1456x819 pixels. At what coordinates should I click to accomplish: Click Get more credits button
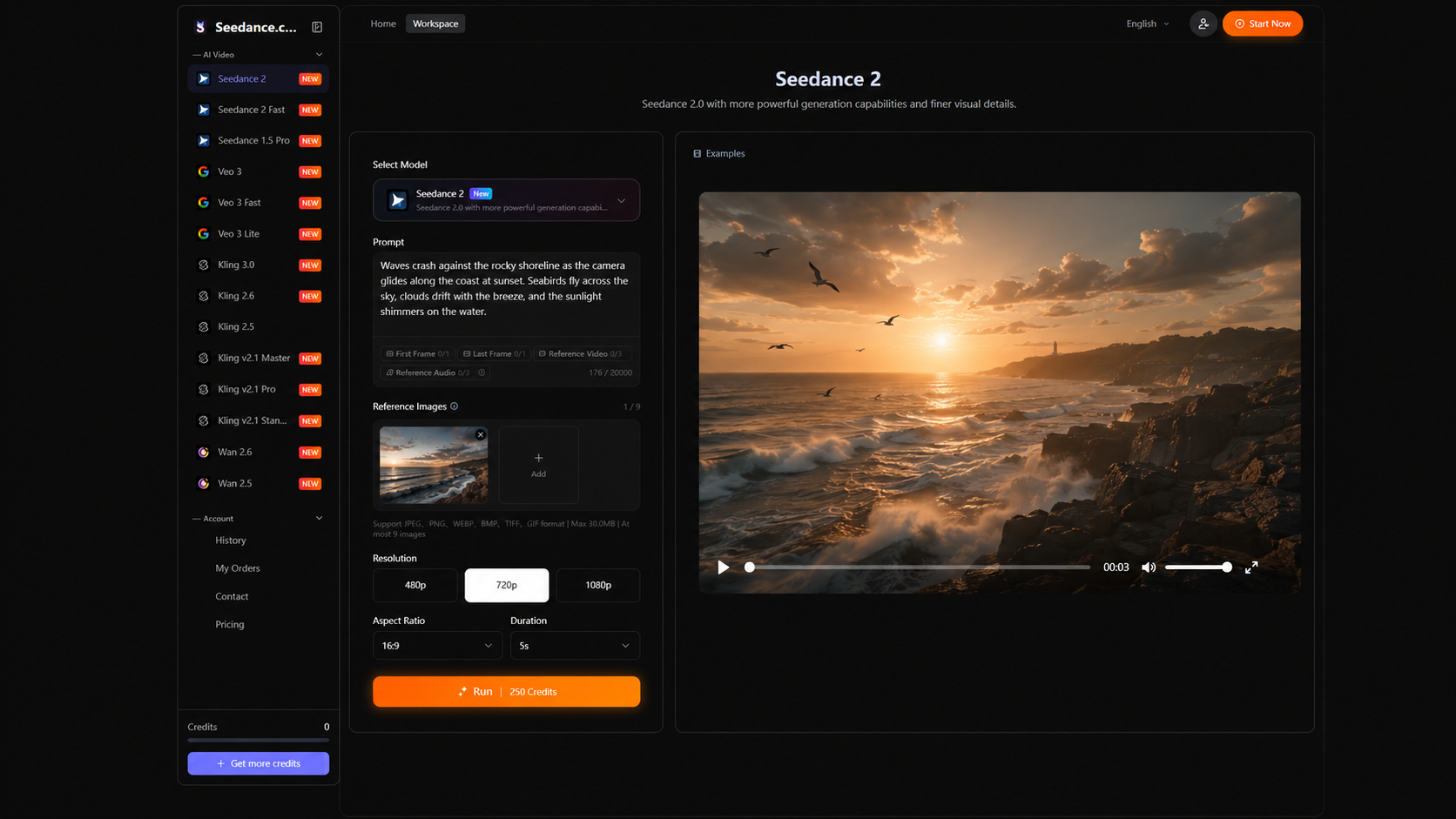(x=258, y=763)
